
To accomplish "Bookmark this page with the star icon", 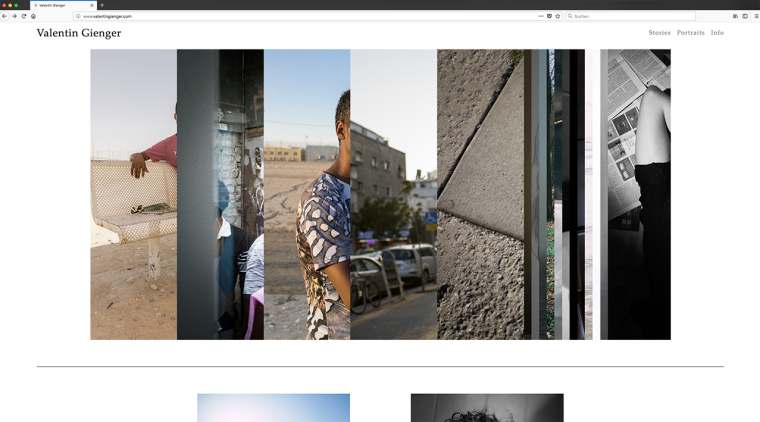I will 557,16.
